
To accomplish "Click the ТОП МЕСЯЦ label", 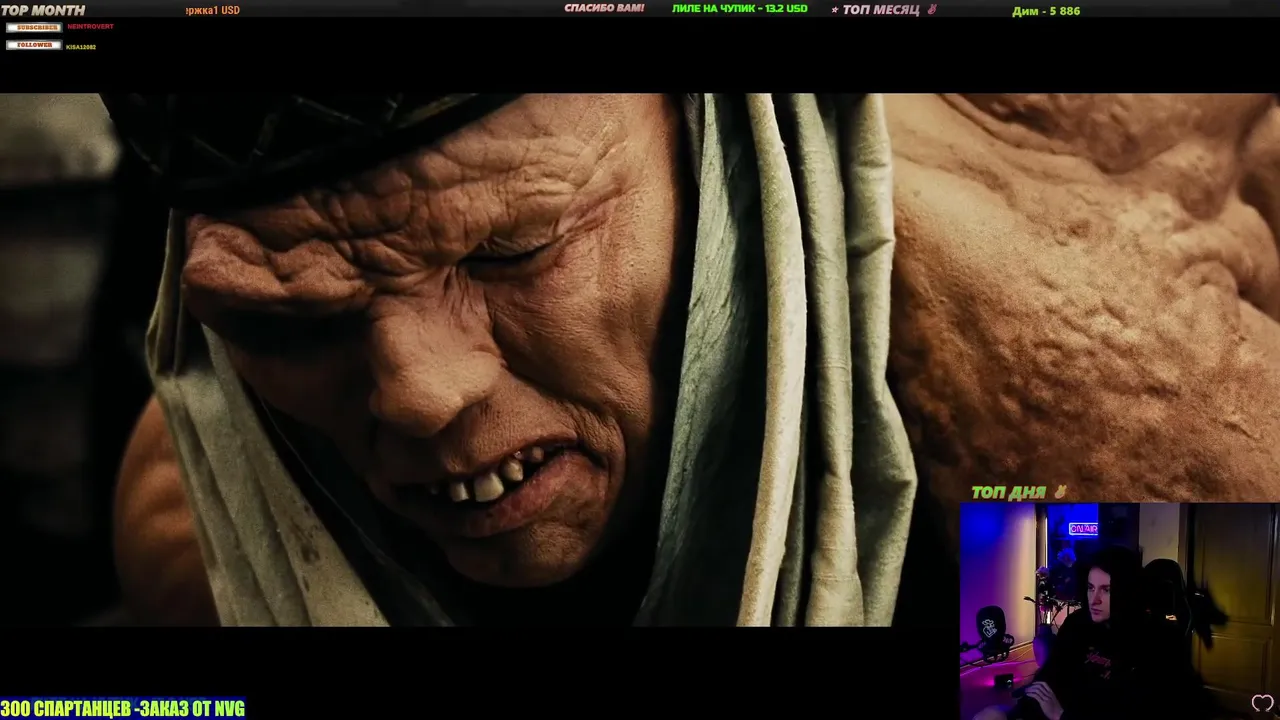I will click(881, 9).
